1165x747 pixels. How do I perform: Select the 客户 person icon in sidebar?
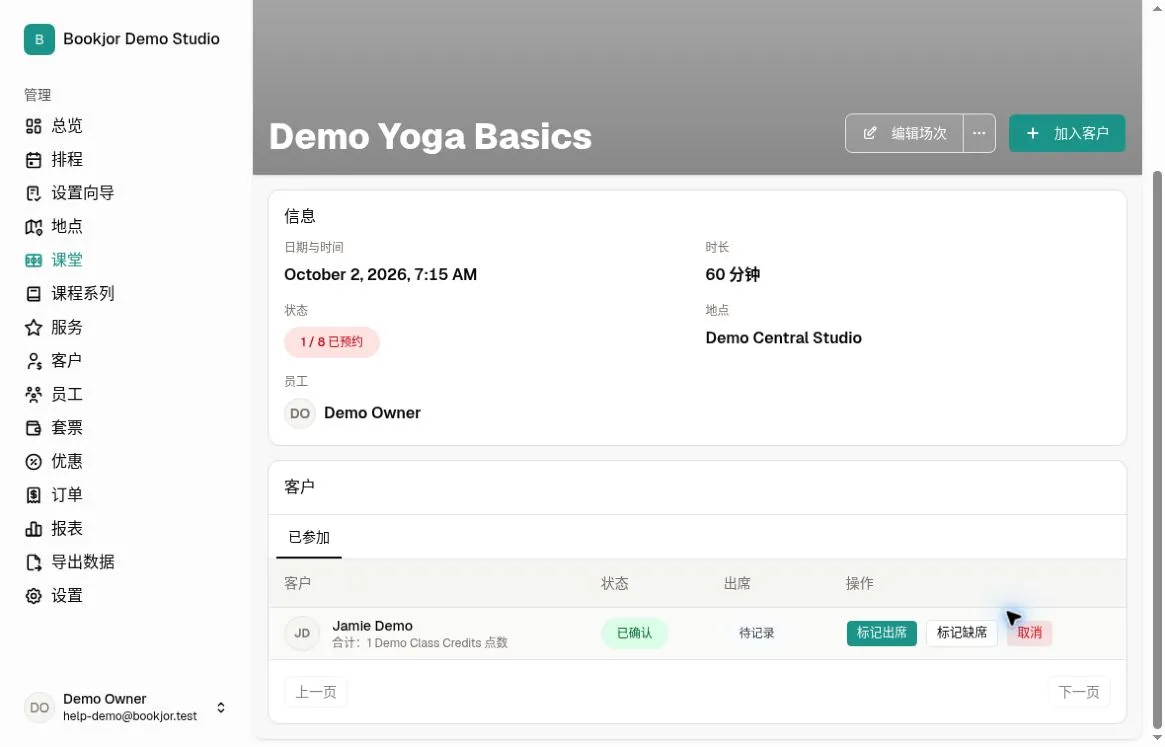(x=33, y=361)
